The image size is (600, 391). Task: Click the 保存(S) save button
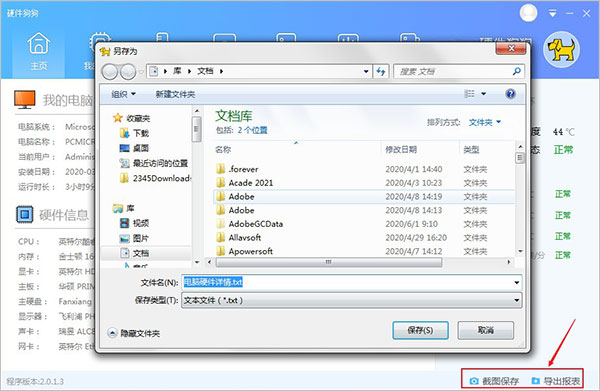pyautogui.click(x=420, y=330)
